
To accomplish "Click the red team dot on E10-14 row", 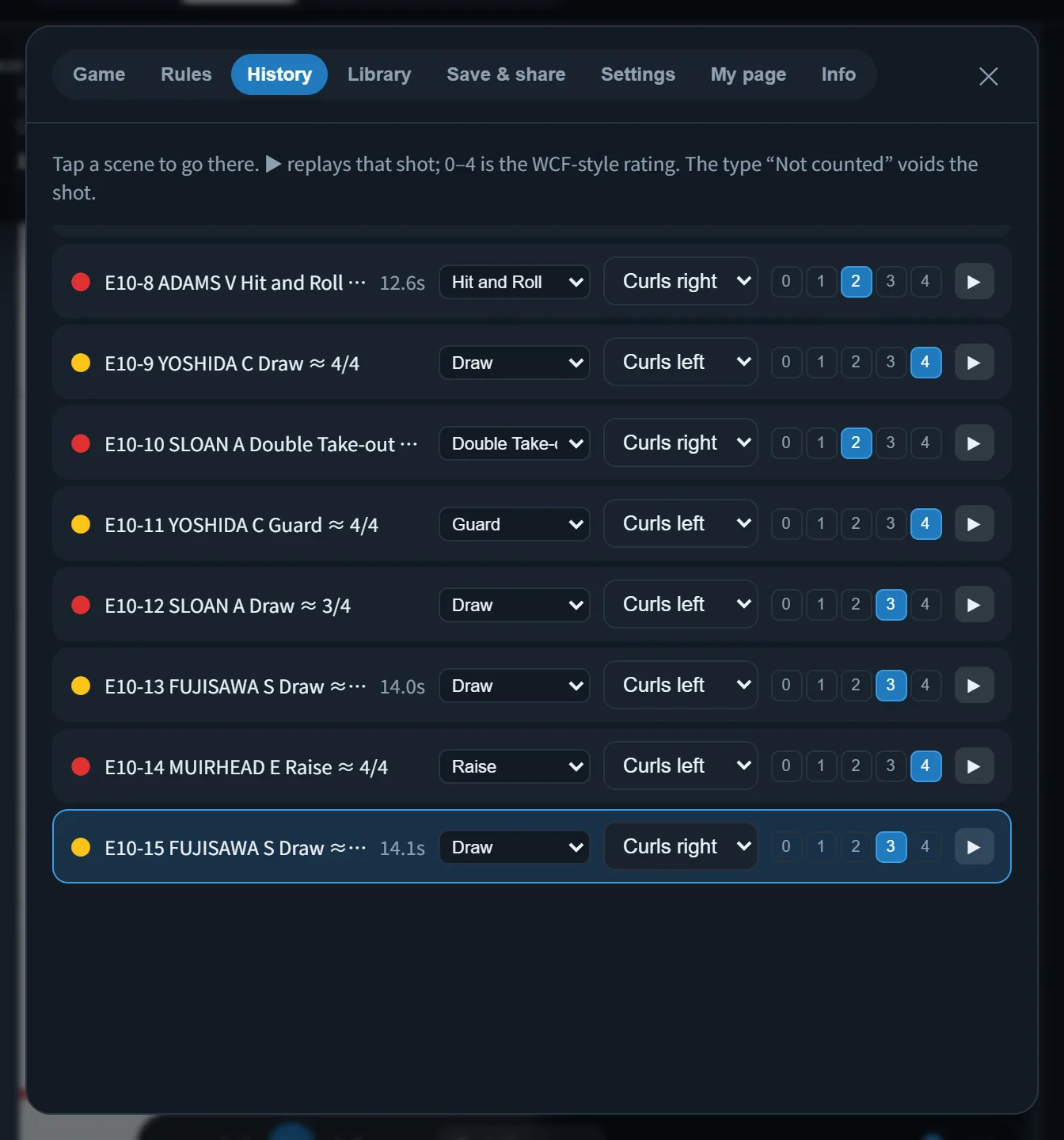I will 81,766.
